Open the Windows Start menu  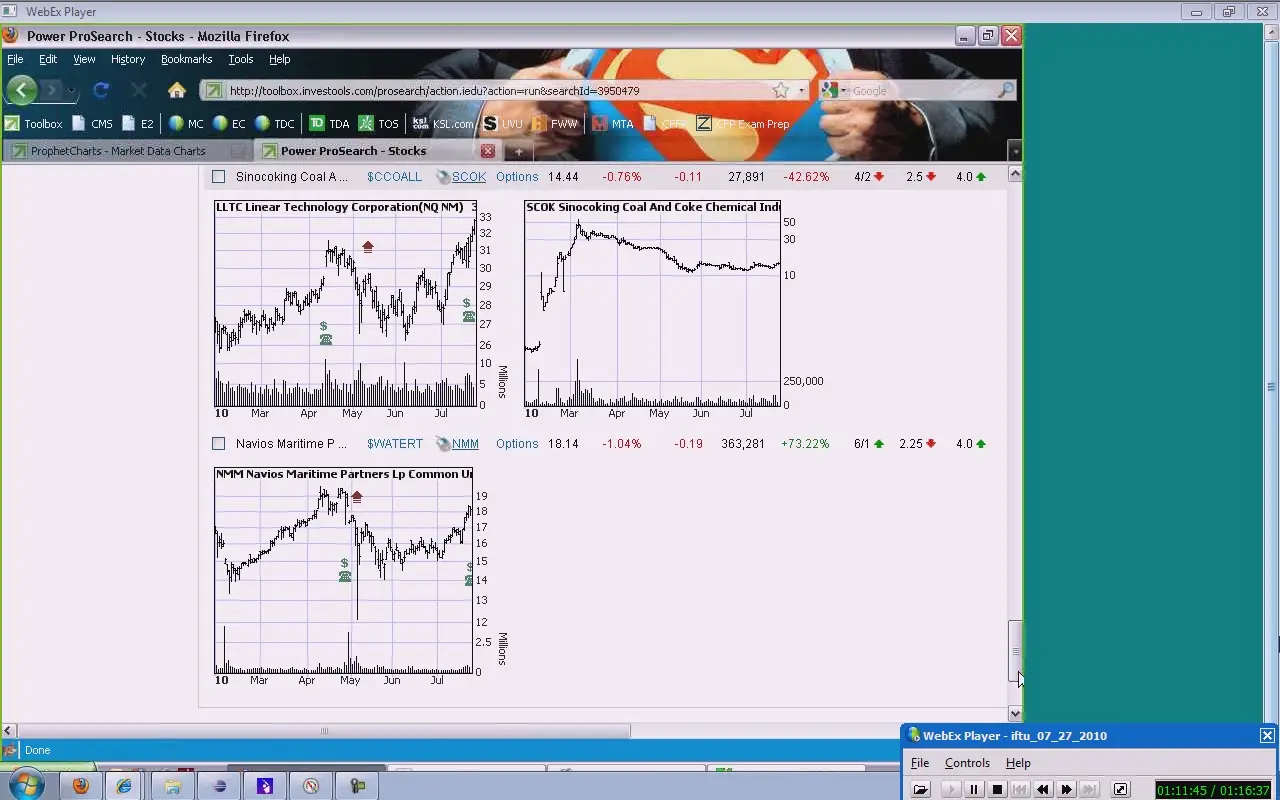point(26,785)
